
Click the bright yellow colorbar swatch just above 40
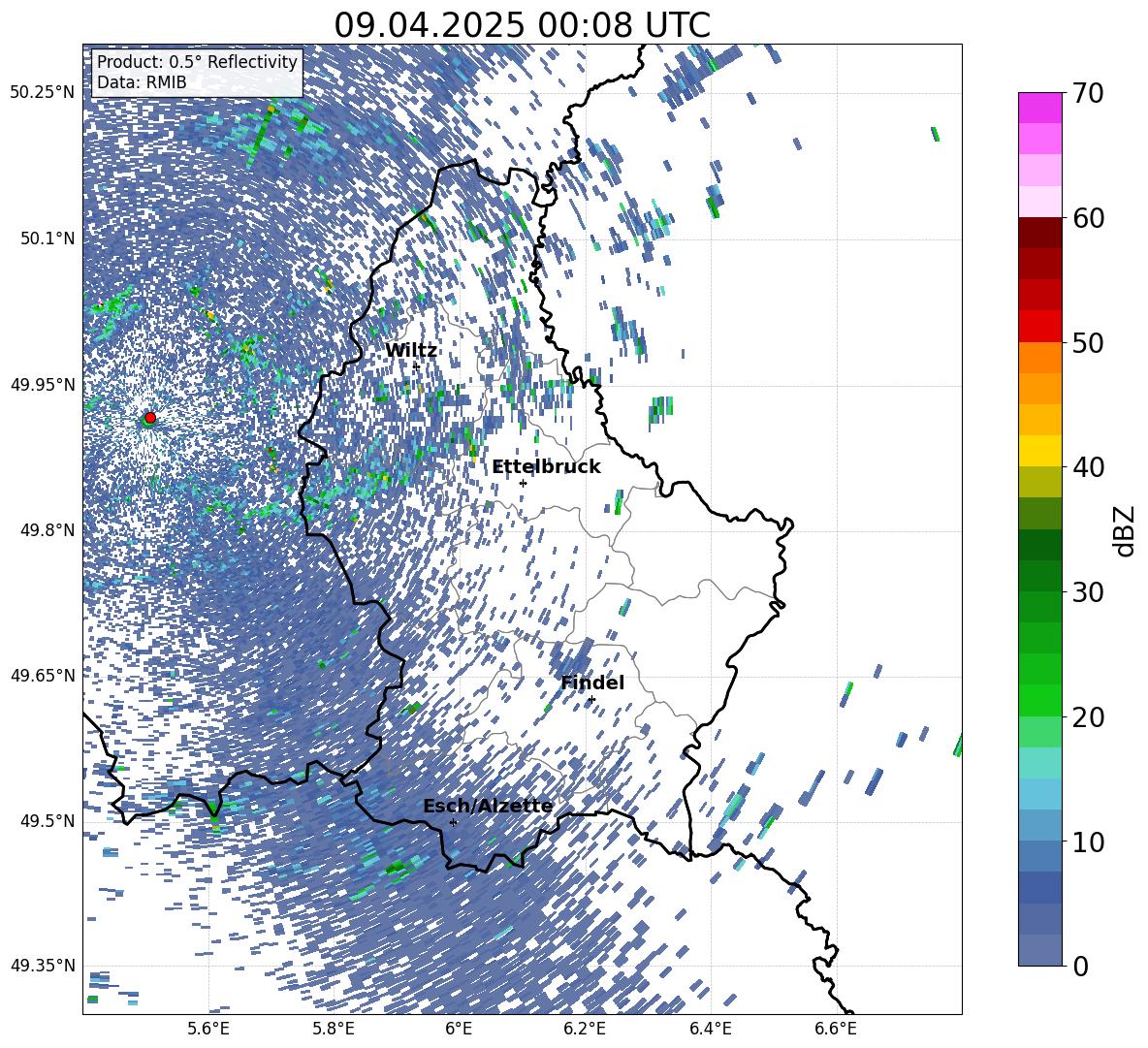click(1039, 451)
